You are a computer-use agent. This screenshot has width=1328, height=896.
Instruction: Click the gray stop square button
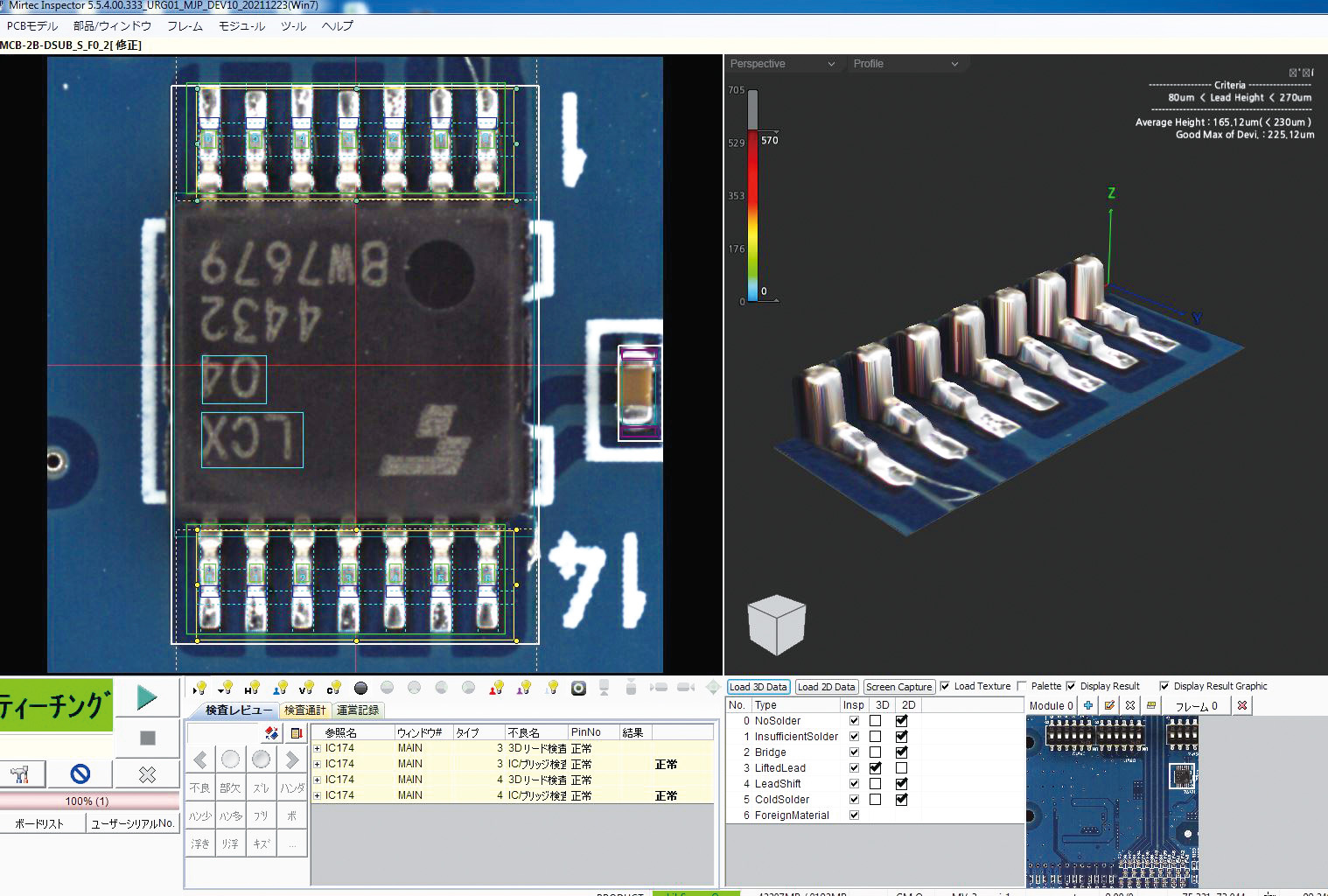tap(147, 738)
